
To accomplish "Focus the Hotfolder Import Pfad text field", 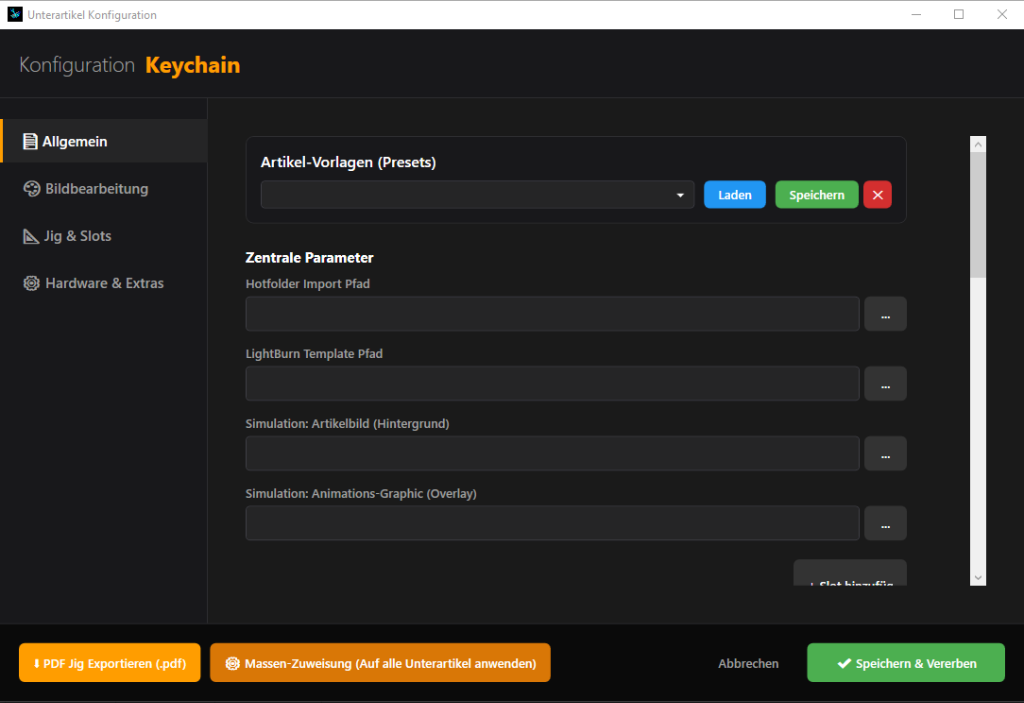I will coord(552,314).
